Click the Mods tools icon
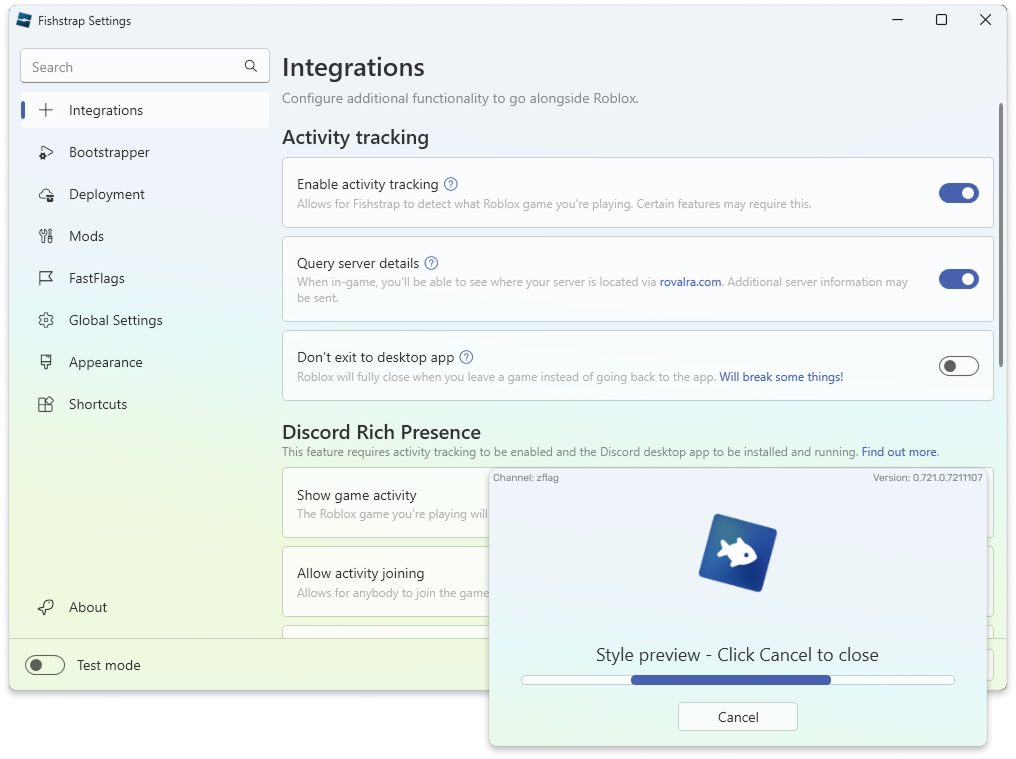Screen dimensions: 1016x759 46,236
